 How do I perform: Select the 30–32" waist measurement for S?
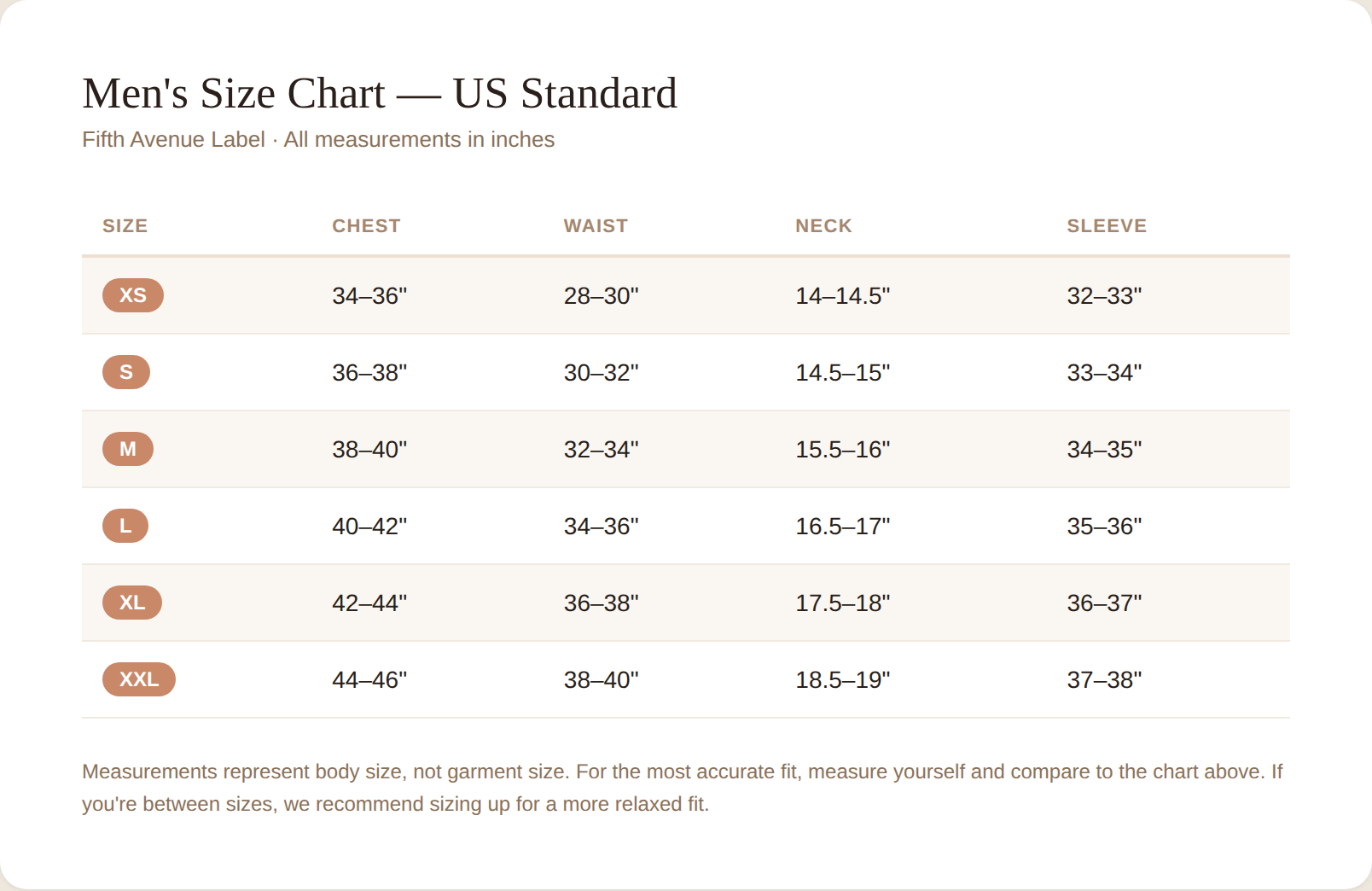coord(601,373)
